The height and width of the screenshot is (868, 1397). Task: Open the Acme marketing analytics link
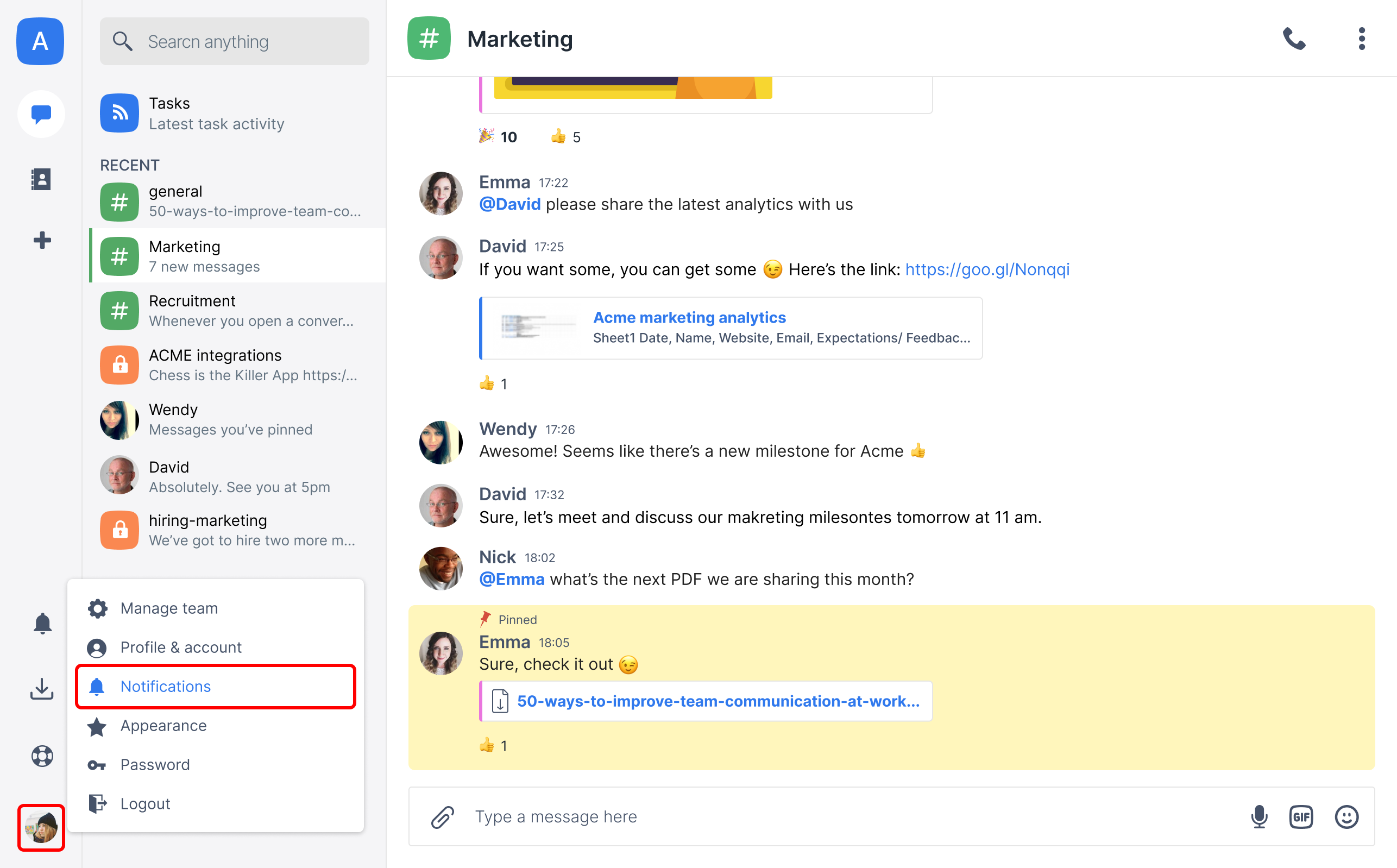click(x=688, y=317)
